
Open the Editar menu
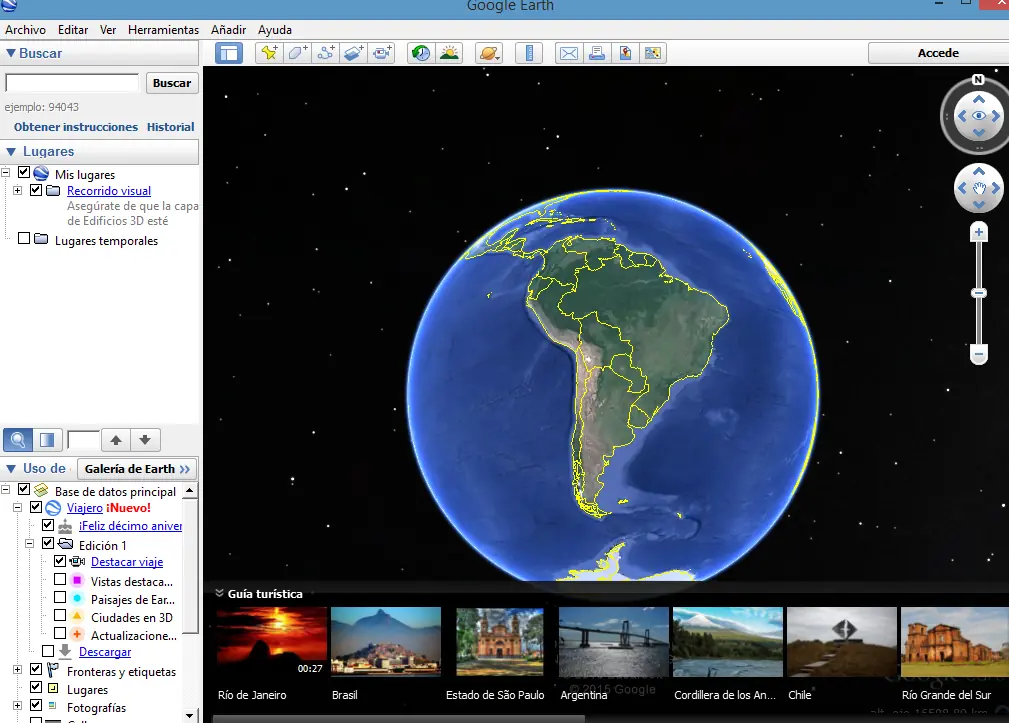point(73,30)
